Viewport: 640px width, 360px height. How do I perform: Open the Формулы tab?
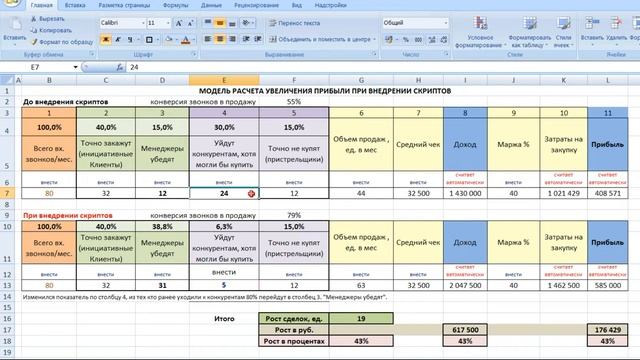pos(176,5)
